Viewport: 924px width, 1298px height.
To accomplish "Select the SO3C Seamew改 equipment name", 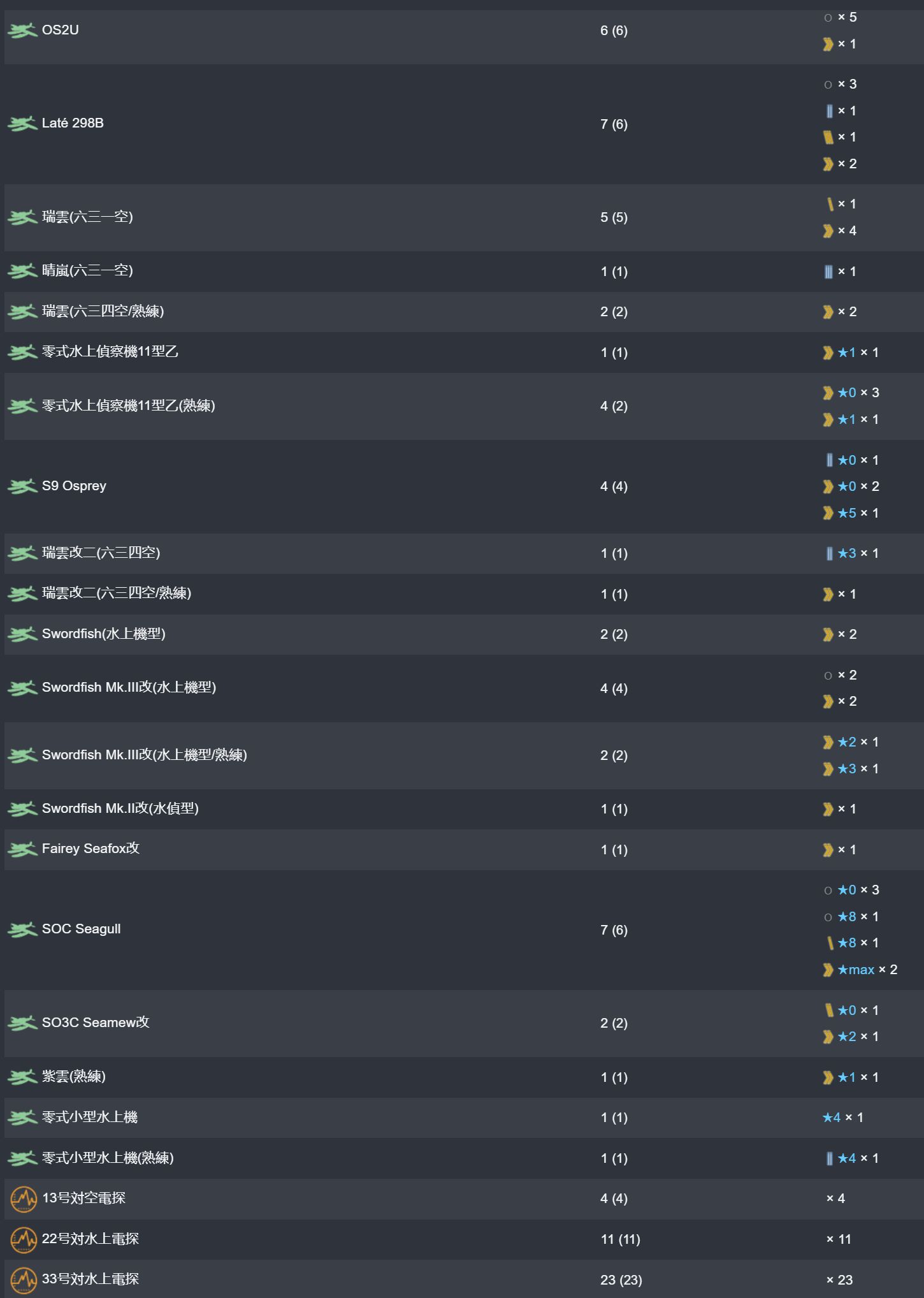I will click(x=96, y=1023).
